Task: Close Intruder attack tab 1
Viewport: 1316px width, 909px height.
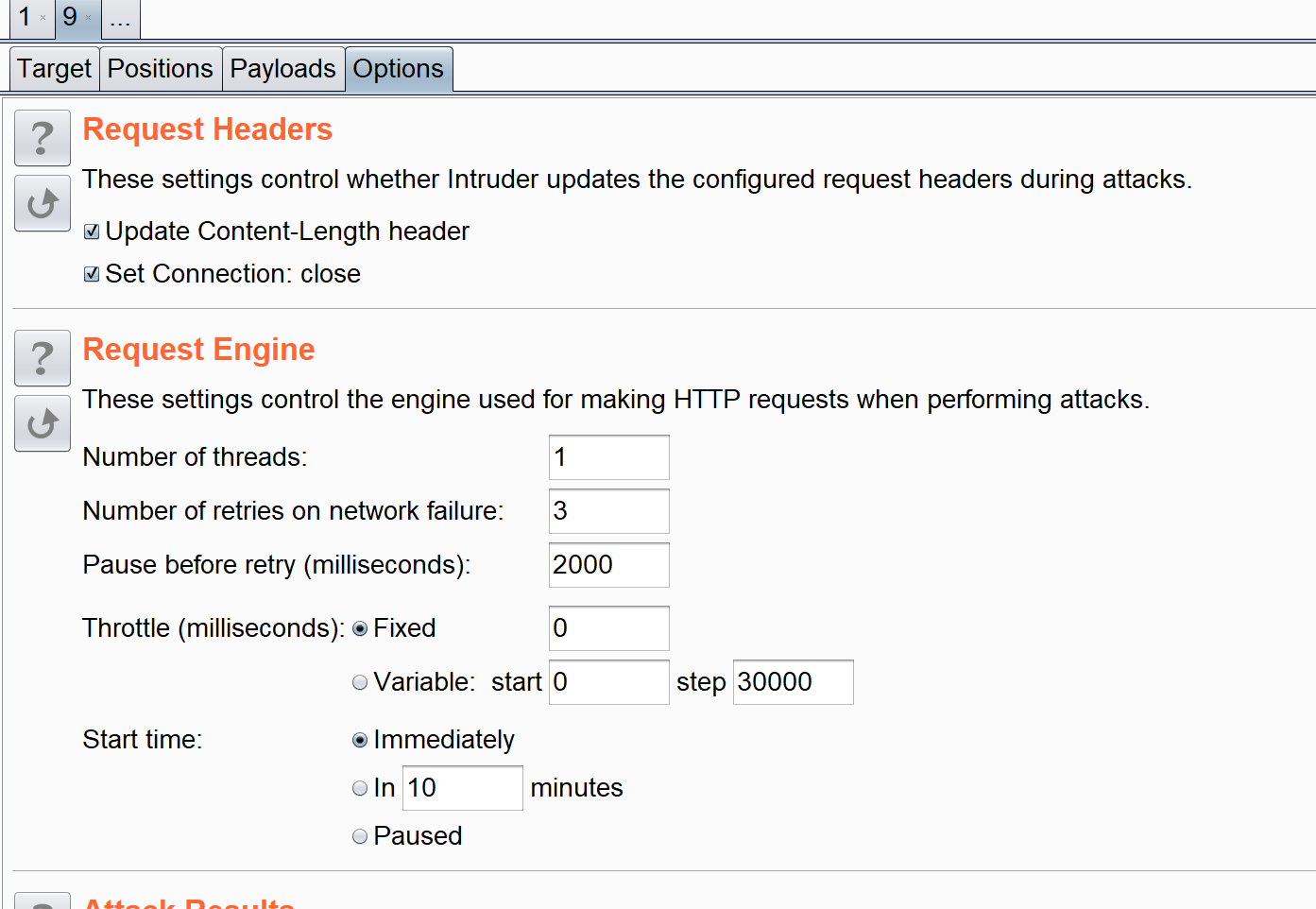Action: [43, 17]
